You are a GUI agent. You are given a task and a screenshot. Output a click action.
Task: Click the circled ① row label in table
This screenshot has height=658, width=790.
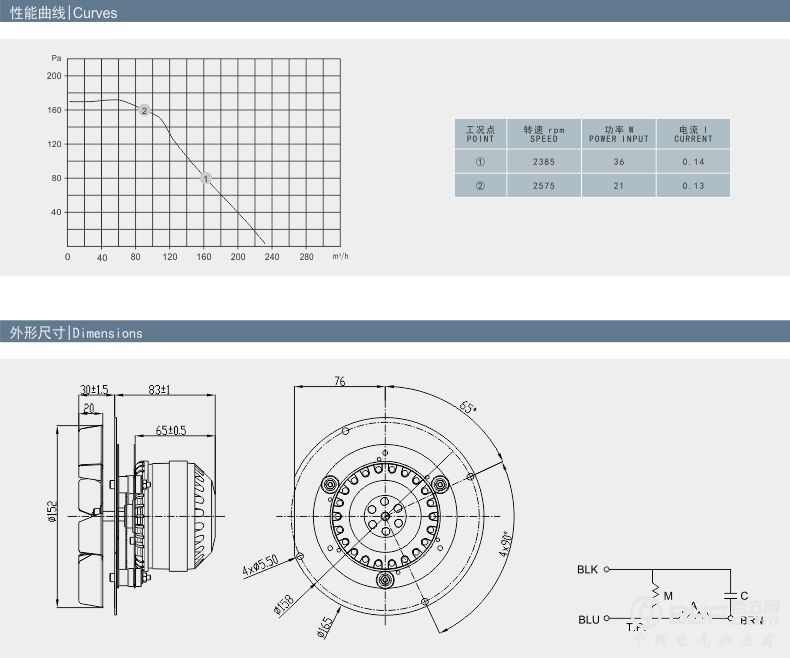pyautogui.click(x=480, y=161)
